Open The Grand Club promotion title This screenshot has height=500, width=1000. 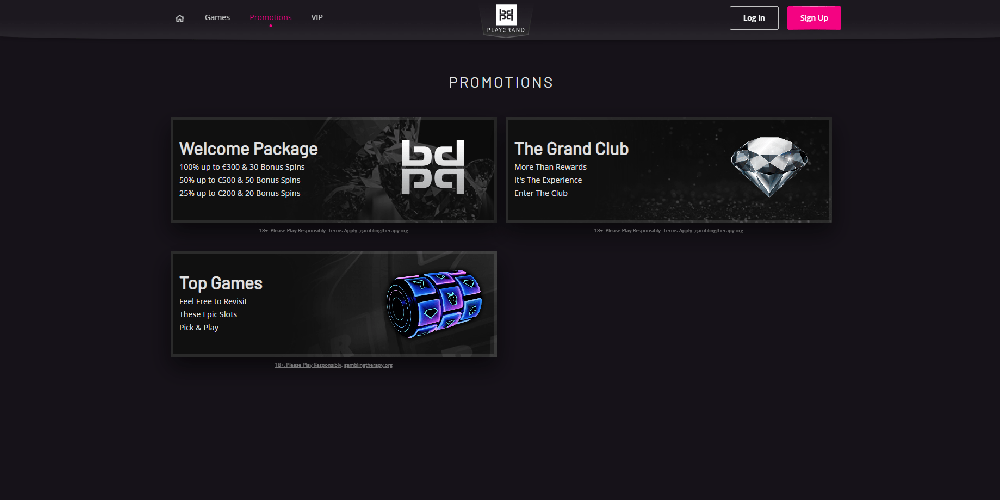[x=571, y=149]
